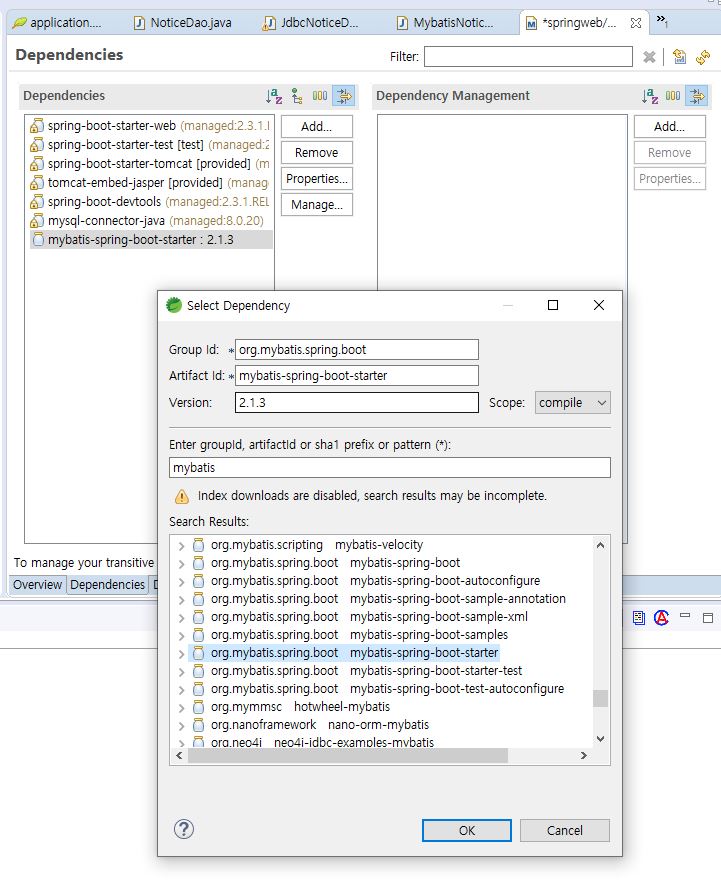Click the Manage... button

pos(317,205)
